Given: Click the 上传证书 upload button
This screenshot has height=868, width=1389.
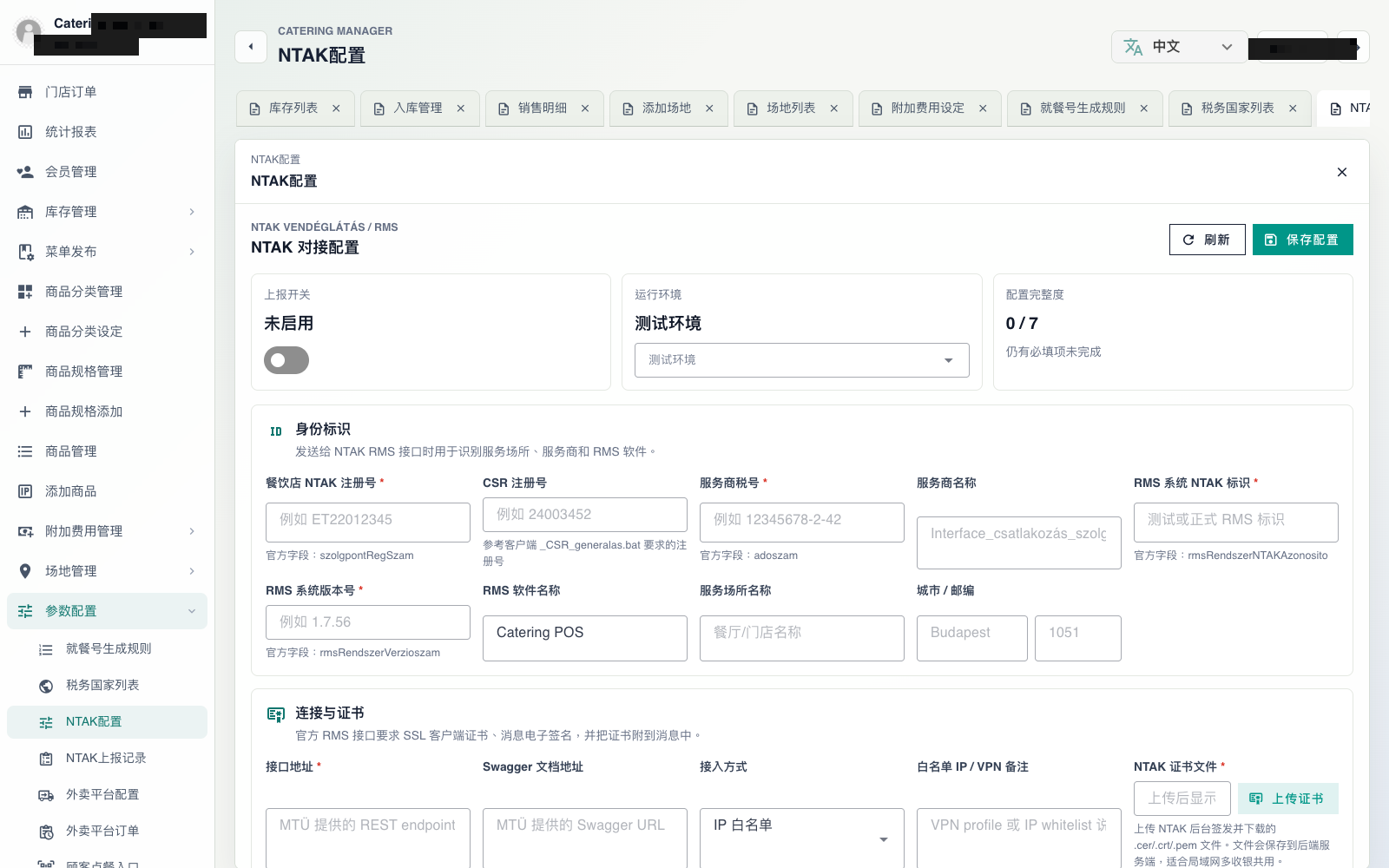Looking at the screenshot, I should (1287, 799).
